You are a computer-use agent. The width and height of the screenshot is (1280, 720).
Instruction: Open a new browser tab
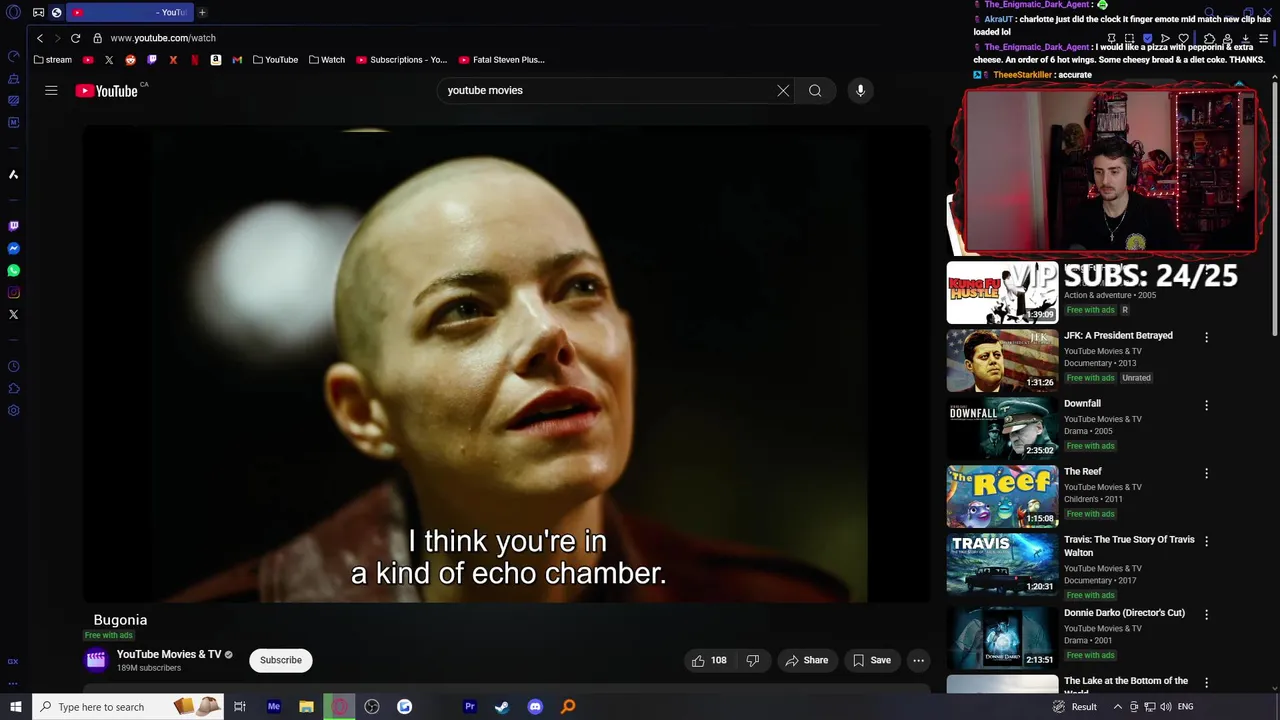tap(202, 12)
